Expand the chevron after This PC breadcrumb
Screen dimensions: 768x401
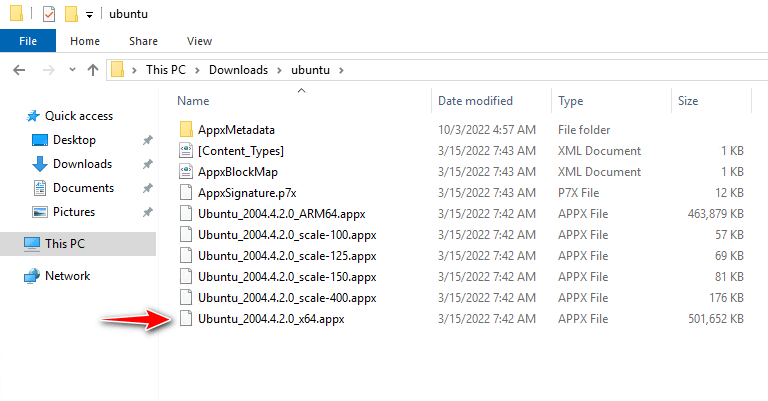click(197, 70)
